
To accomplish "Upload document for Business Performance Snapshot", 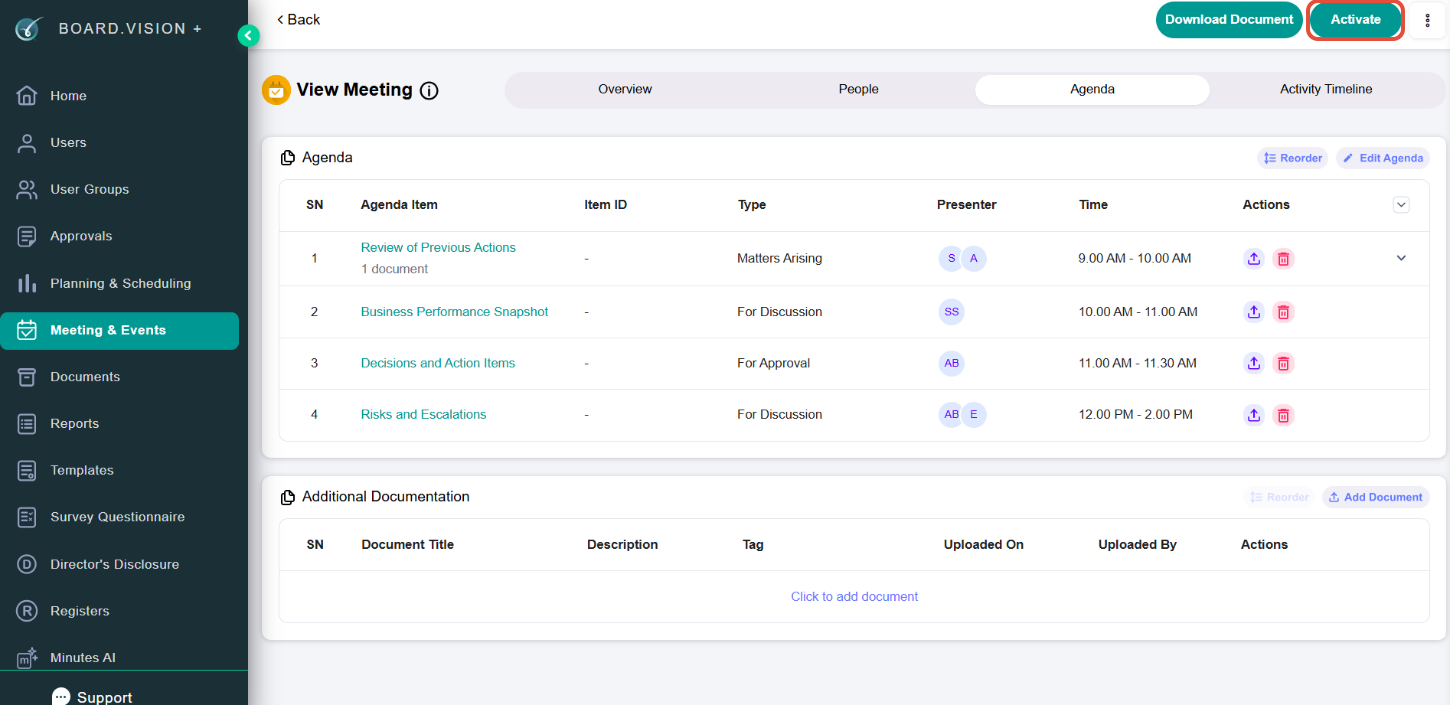I will (x=1254, y=312).
